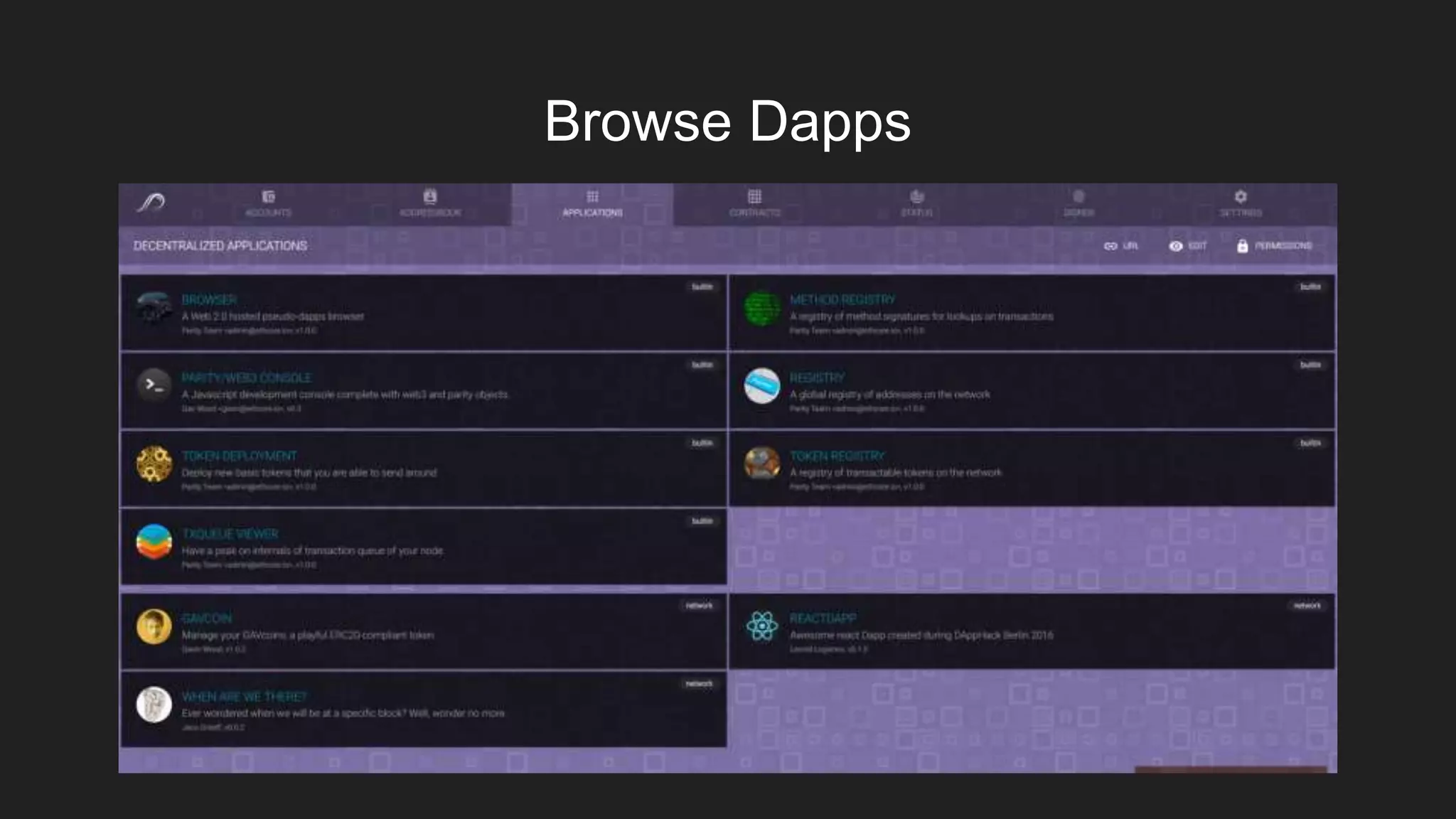Open the Token Deployment gears icon
The image size is (1456, 819).
coord(154,464)
